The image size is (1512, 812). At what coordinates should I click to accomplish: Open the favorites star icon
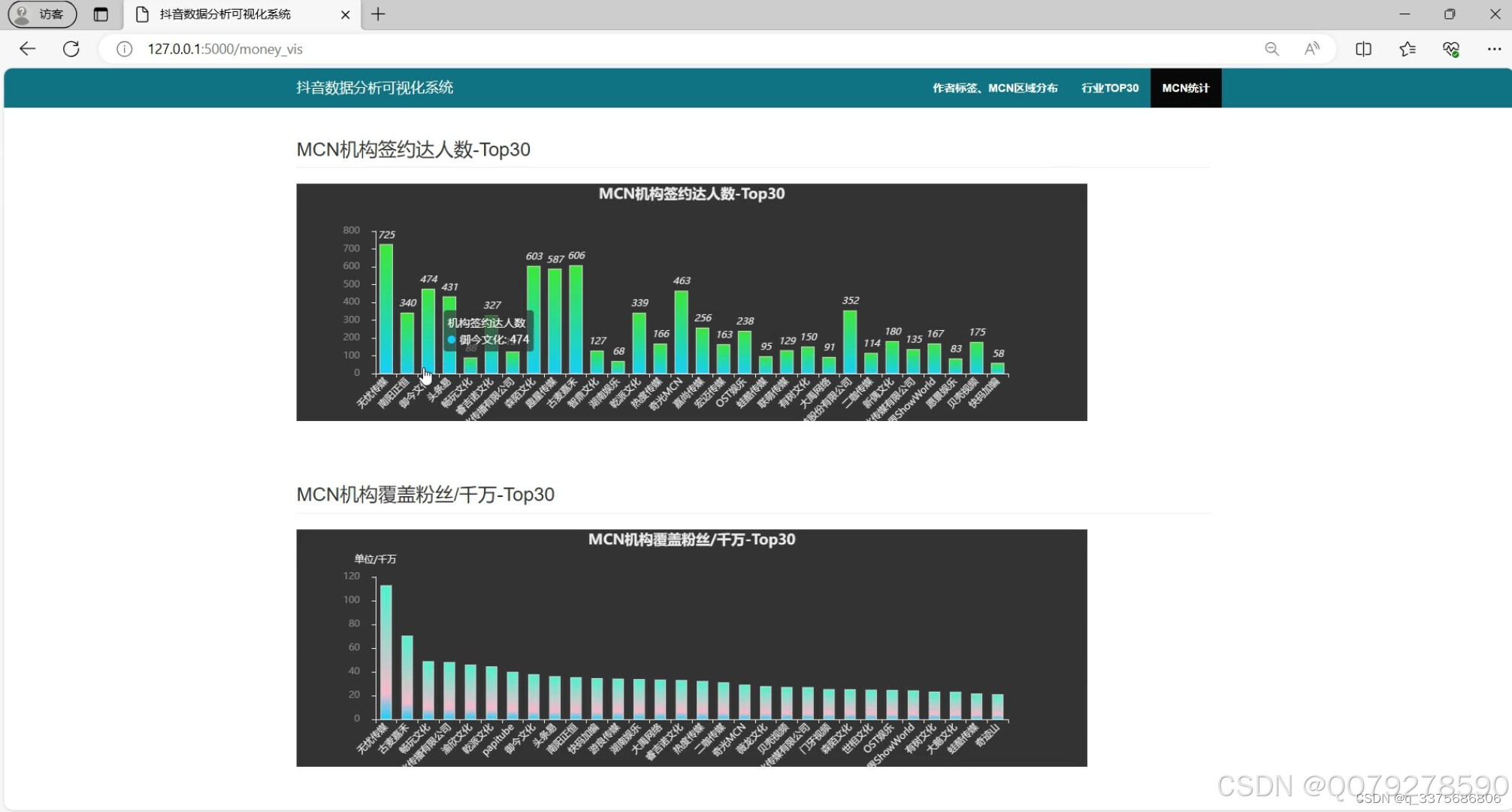[x=1408, y=49]
